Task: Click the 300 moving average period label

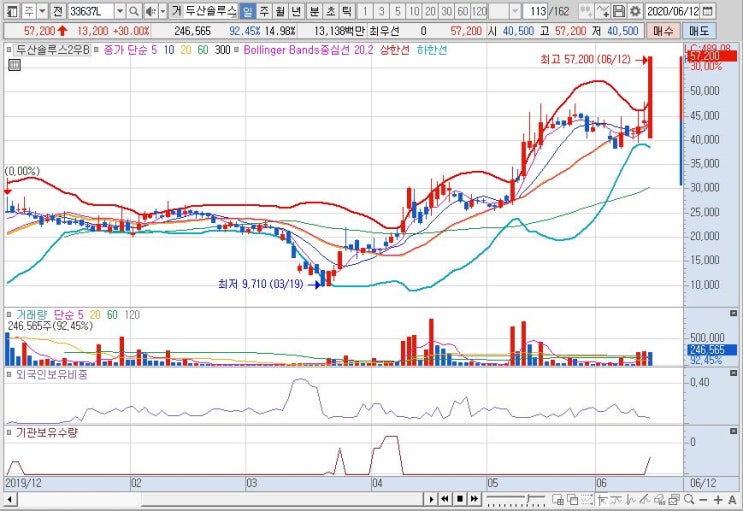Action: pyautogui.click(x=222, y=50)
